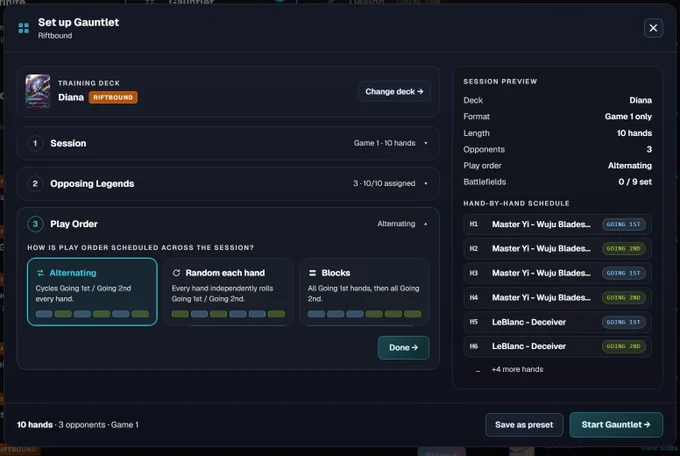The image size is (680, 456).
Task: Open the Session section header
Action: tap(228, 143)
